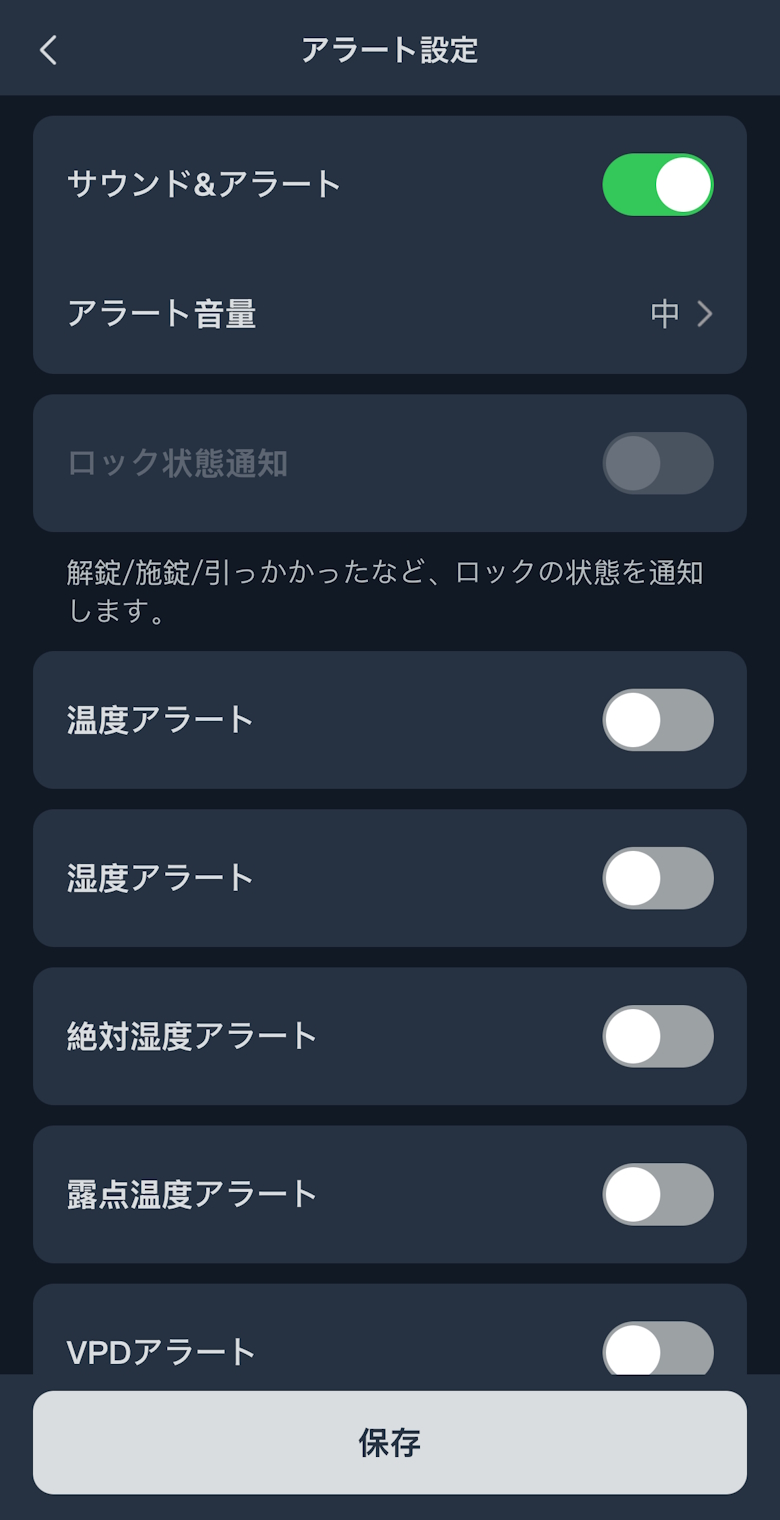Enable the 絶対湿度アラート toggle
Viewport: 780px width, 1520px height.
click(657, 1036)
